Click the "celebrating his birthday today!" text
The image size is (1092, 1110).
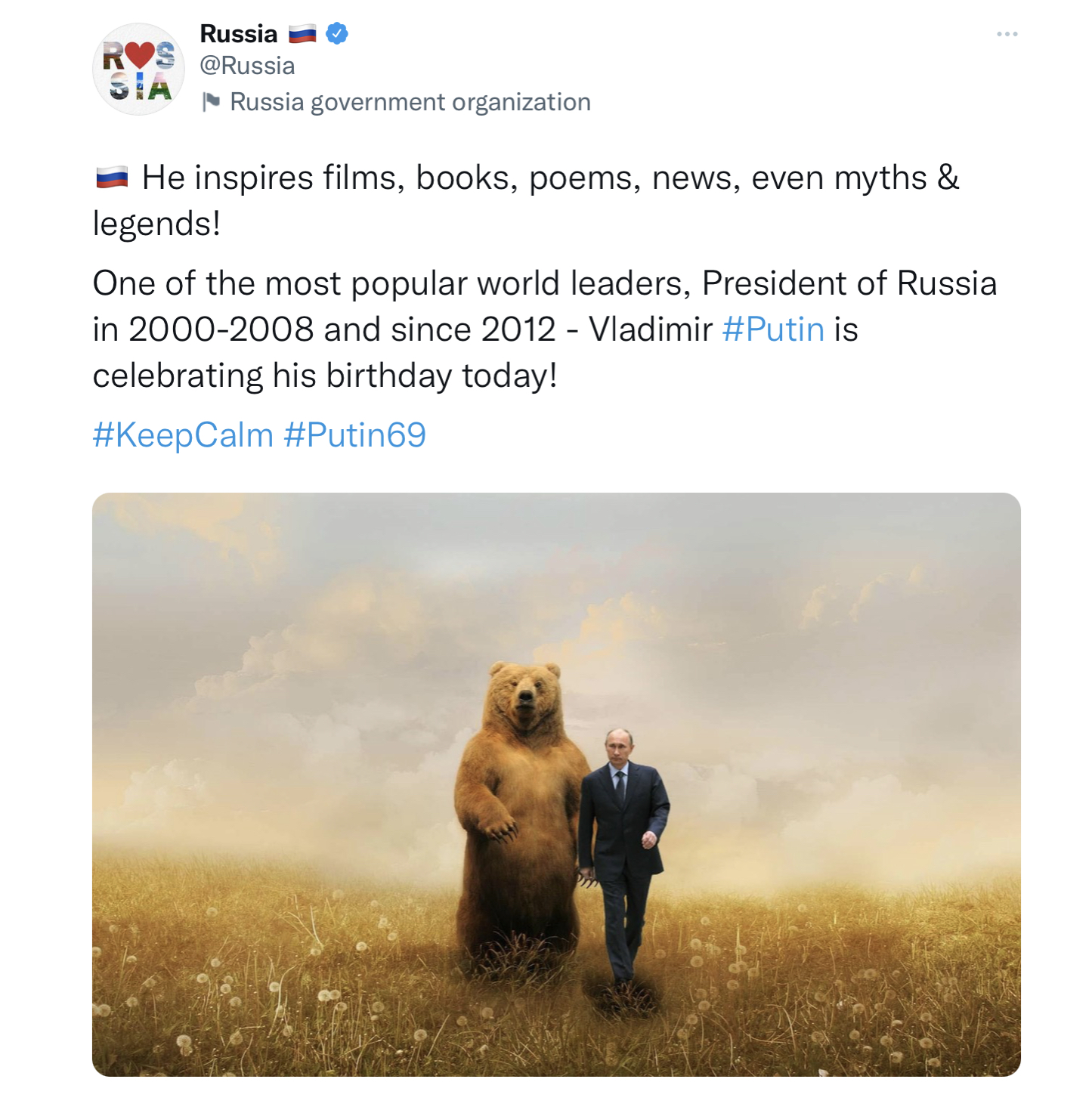coord(325,376)
